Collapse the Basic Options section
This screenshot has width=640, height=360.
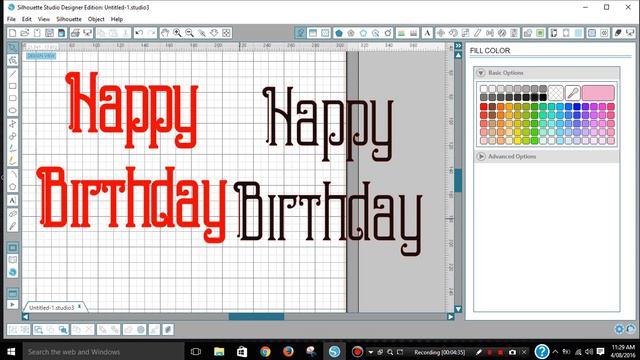click(481, 73)
